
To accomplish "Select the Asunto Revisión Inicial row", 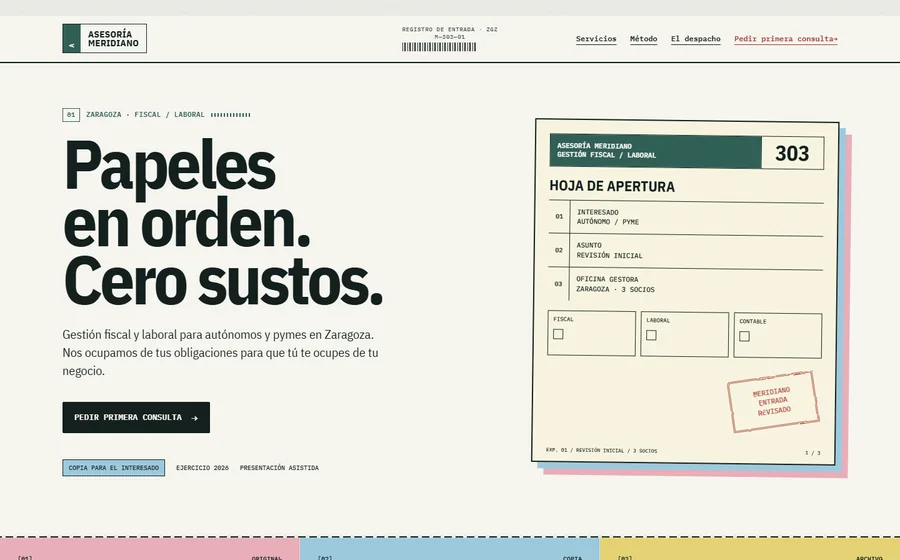I will coord(686,251).
